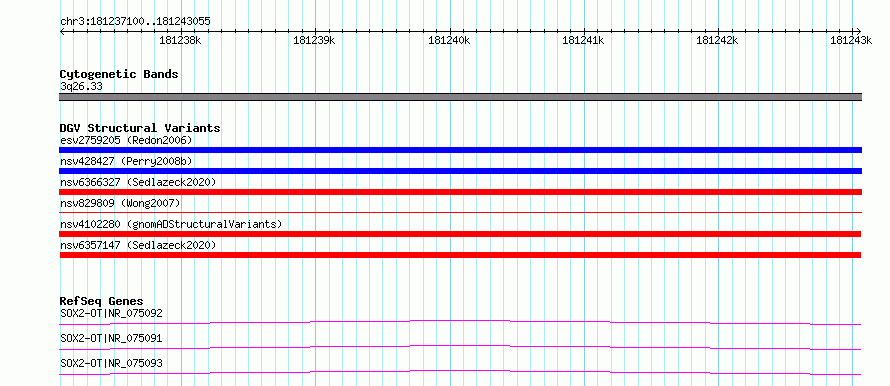The image size is (890, 386).
Task: Click the 181243k ruler tick label
Action: [851, 40]
